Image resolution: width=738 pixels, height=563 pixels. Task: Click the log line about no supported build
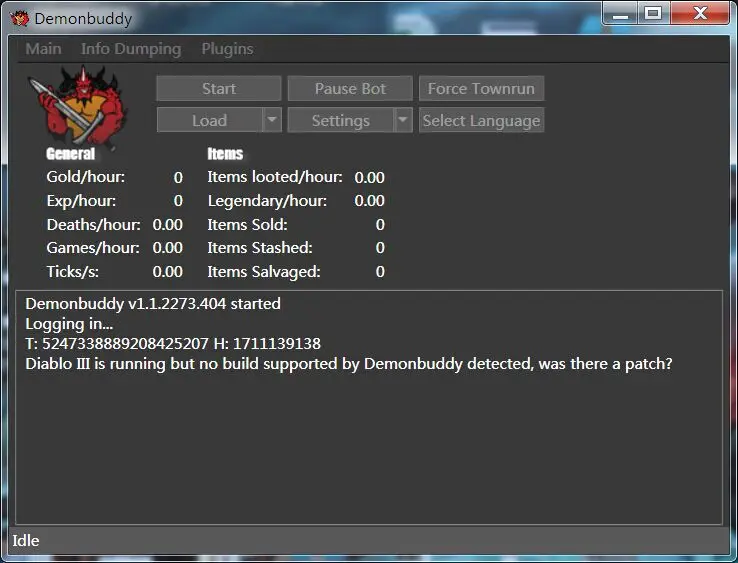[x=348, y=364]
